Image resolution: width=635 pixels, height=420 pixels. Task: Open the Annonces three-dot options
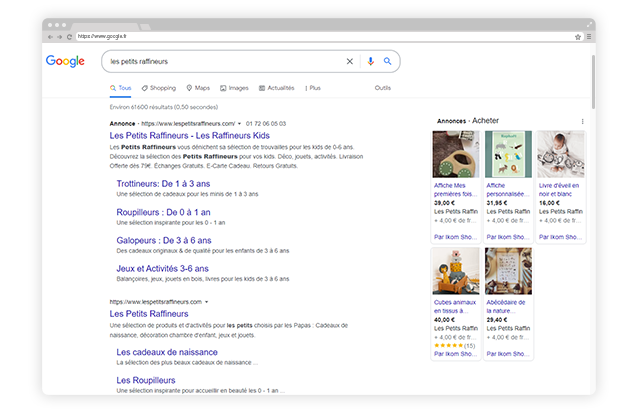pyautogui.click(x=582, y=122)
